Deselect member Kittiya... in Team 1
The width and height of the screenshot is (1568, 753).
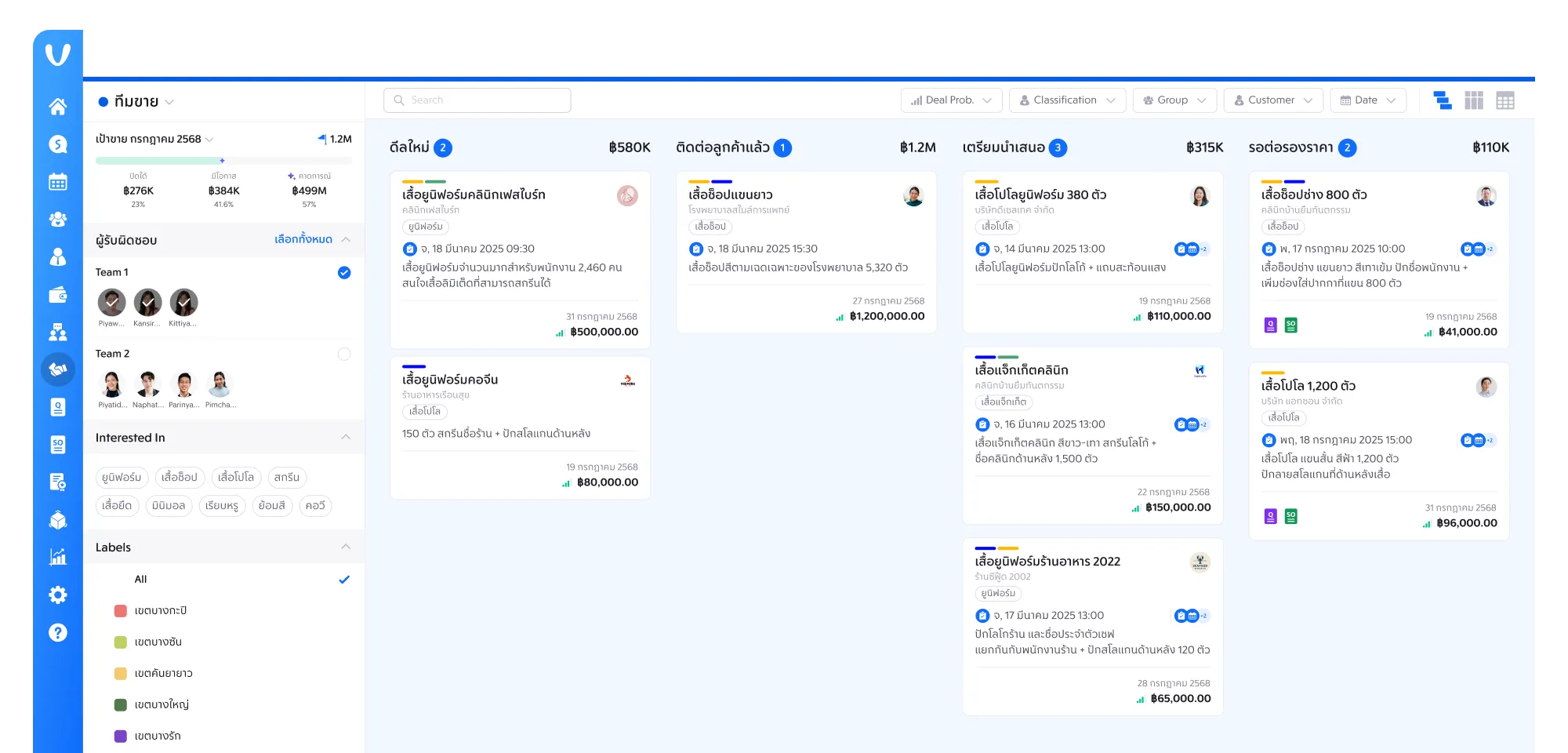[183, 302]
